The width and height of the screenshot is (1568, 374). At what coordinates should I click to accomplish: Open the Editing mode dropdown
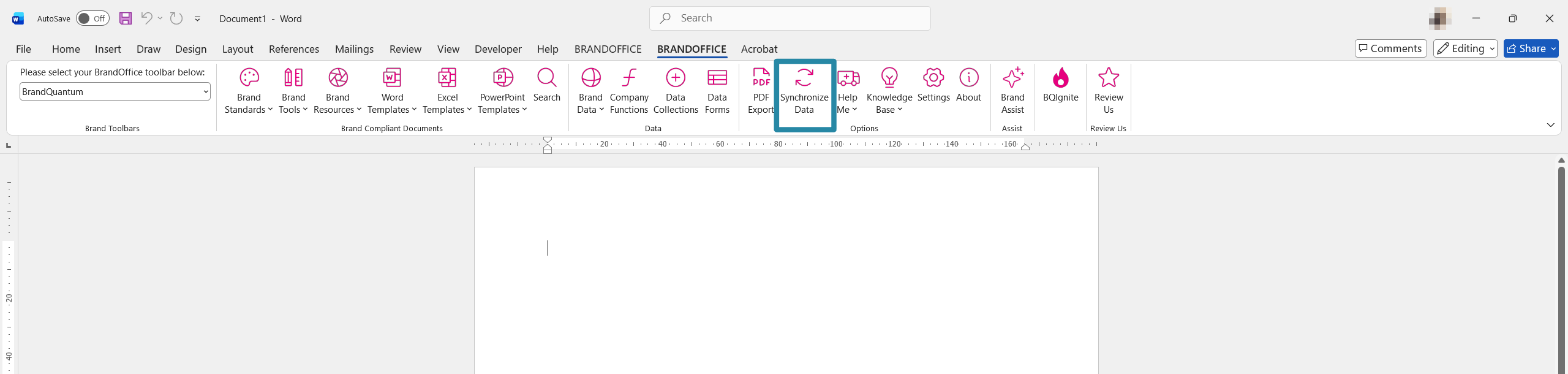(1465, 48)
